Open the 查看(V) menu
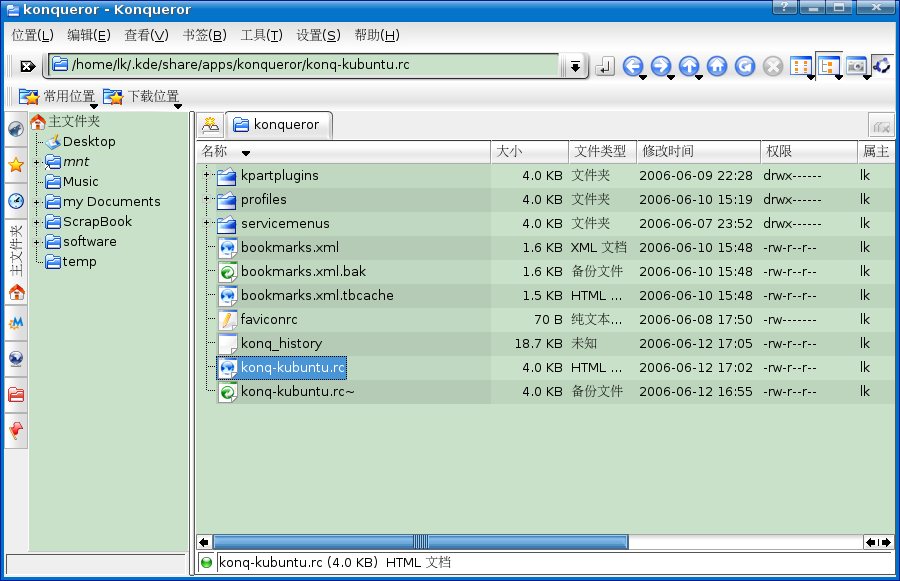Viewport: 900px width, 581px height. tap(146, 36)
